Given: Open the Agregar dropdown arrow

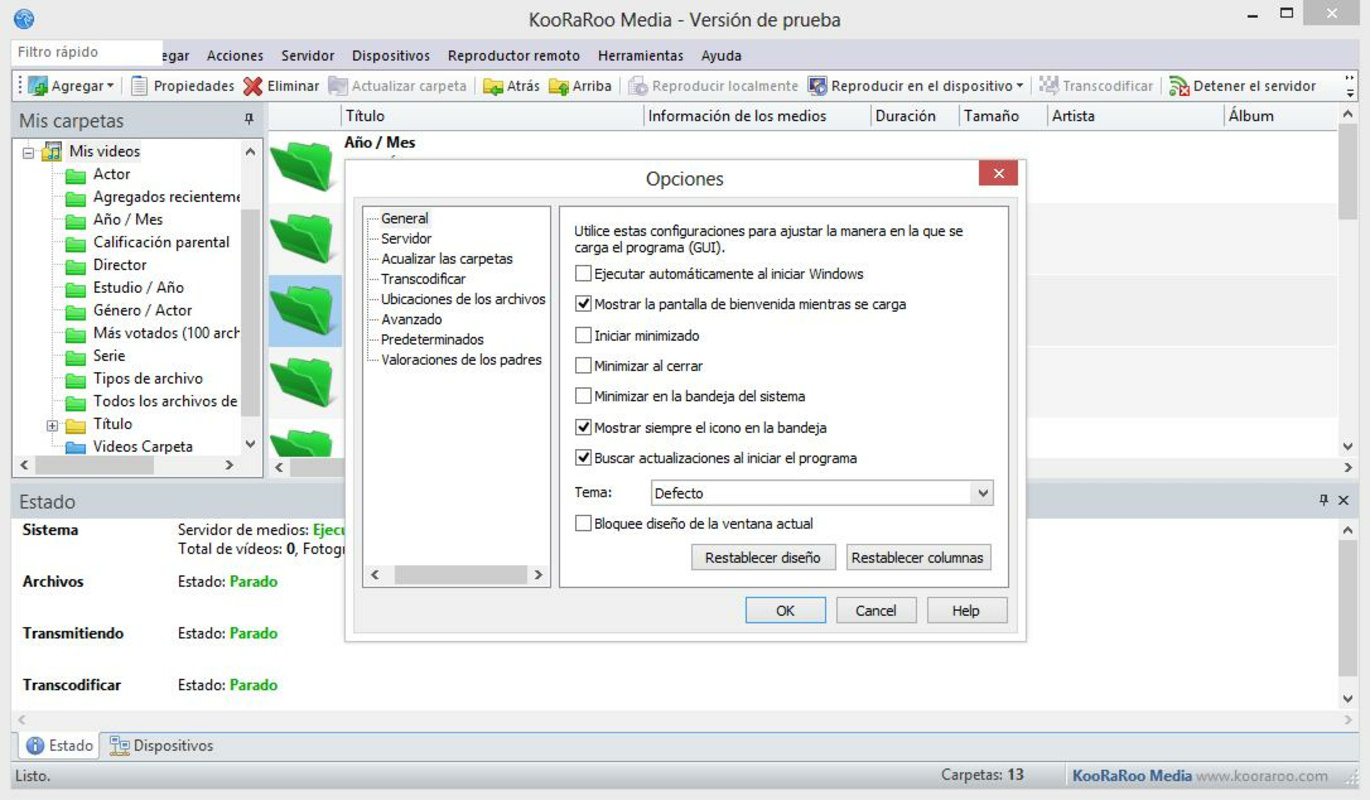Looking at the screenshot, I should tap(110, 86).
